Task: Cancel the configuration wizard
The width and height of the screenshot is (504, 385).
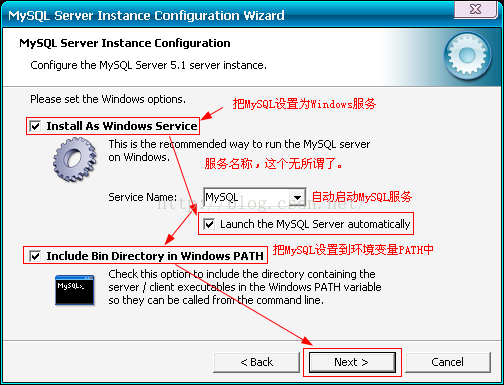Action: pos(448,362)
